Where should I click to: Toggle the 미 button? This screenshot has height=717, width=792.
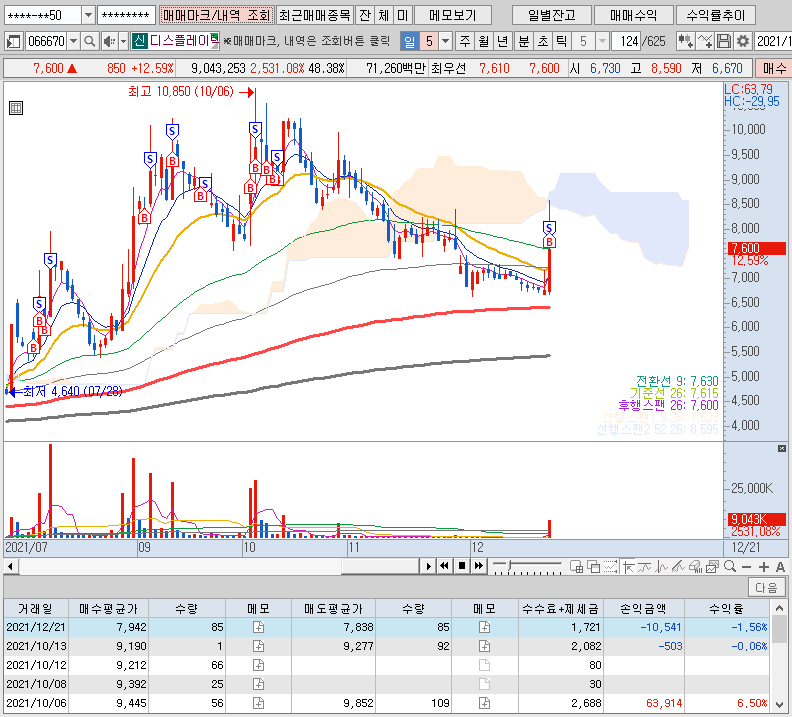coord(403,15)
